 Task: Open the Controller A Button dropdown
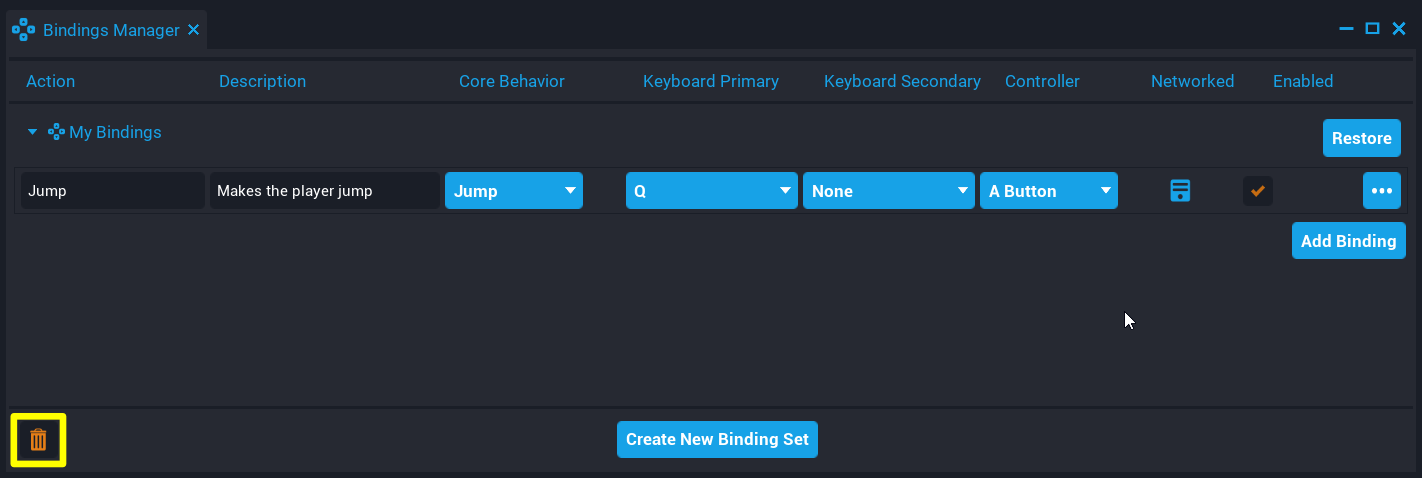tap(1048, 191)
